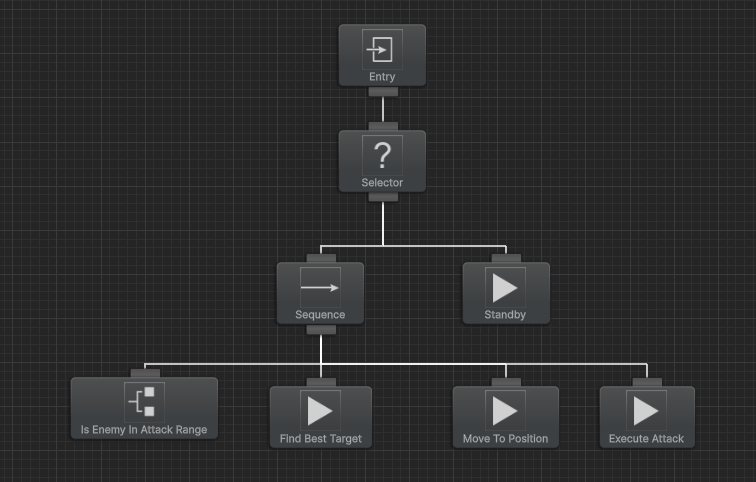Image resolution: width=756 pixels, height=482 pixels.
Task: Click the Entry node arrow icon
Action: pos(382,49)
